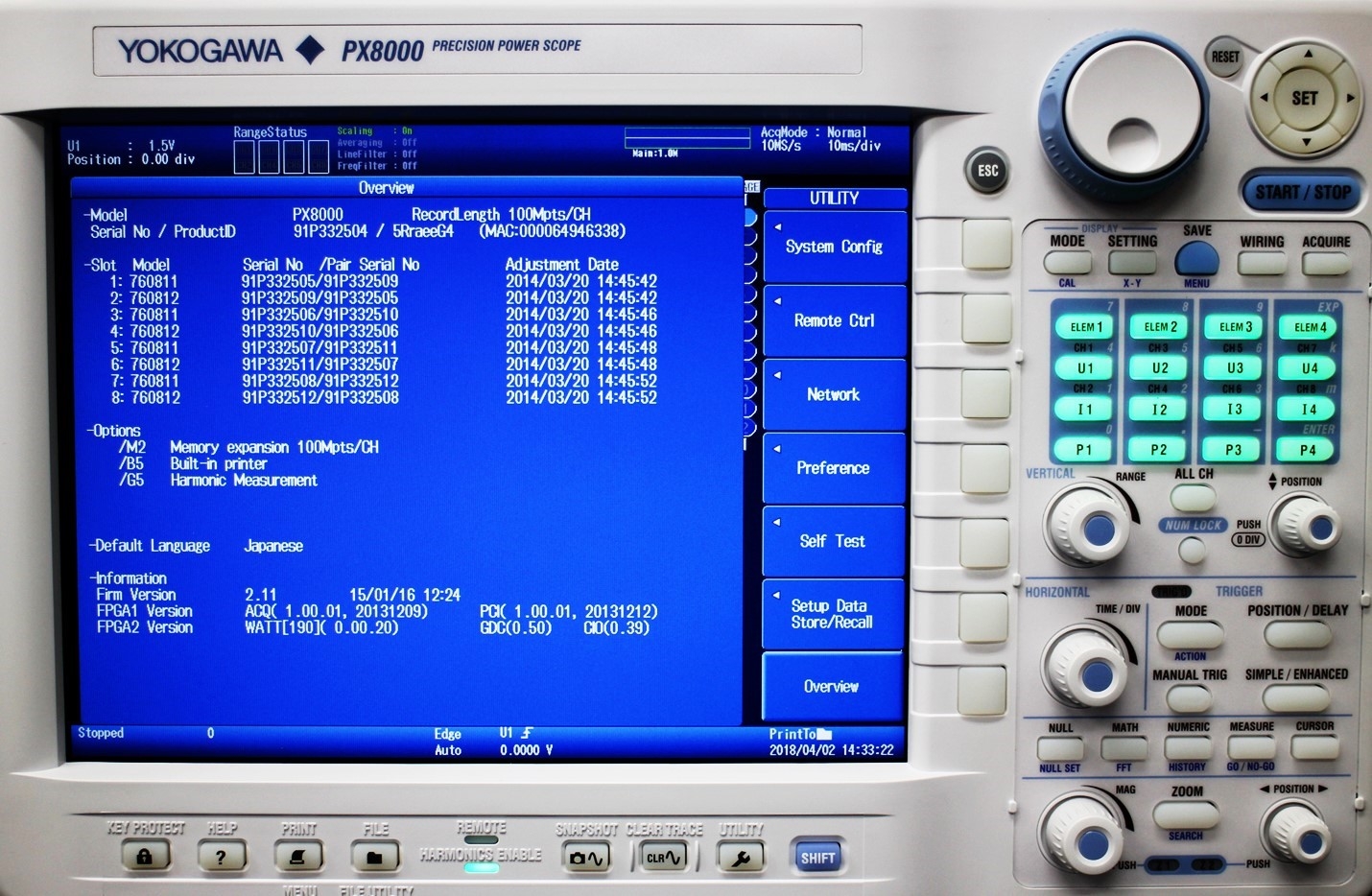Click the CLEAR TRACE icon button
Screen dimensions: 1372x896
(x=663, y=857)
